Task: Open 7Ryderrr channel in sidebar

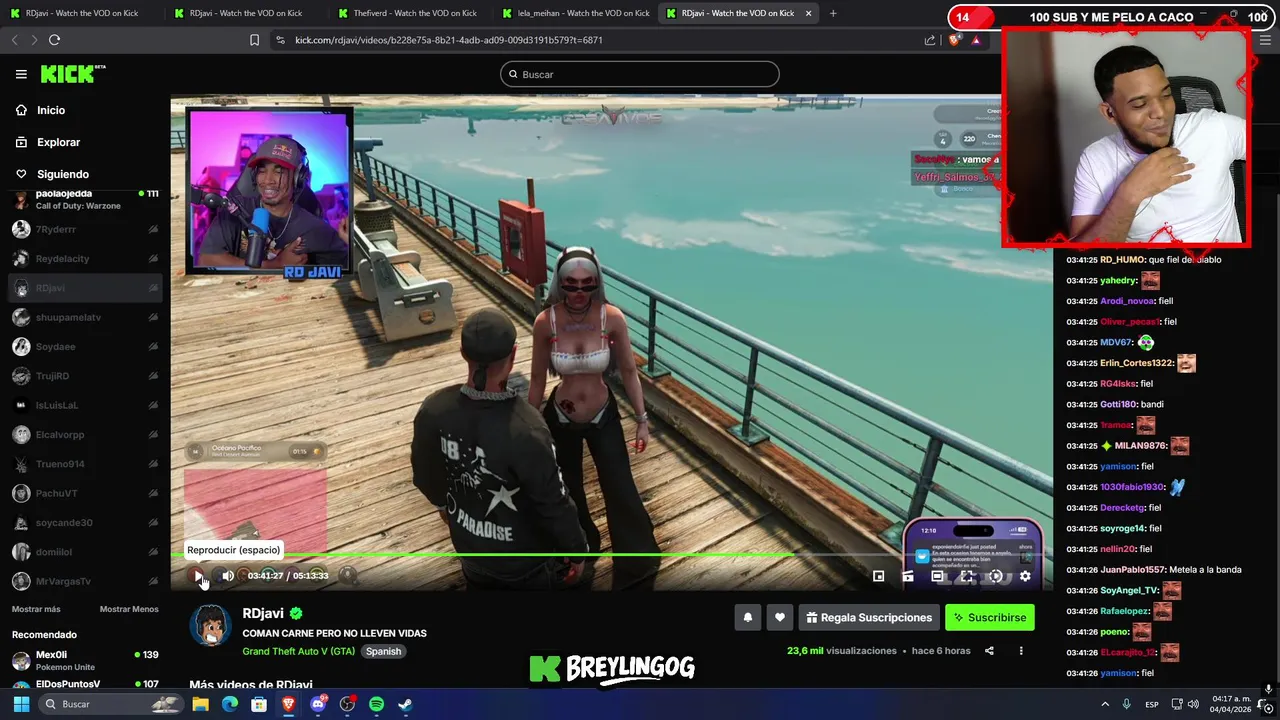Action: [85, 229]
